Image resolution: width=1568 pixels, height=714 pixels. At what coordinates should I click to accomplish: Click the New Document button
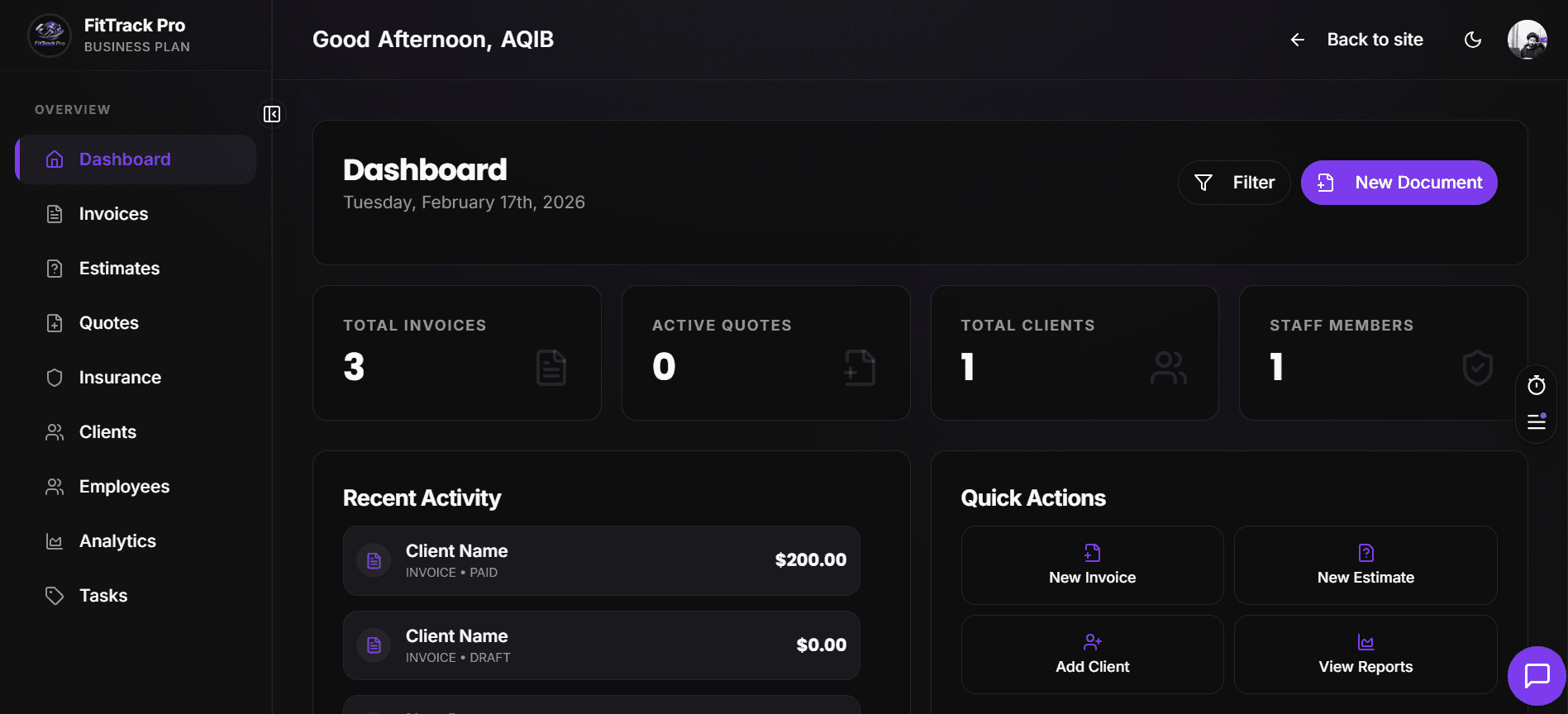(1399, 182)
